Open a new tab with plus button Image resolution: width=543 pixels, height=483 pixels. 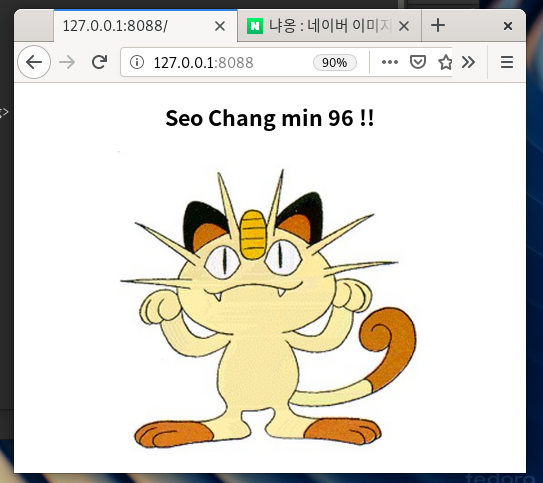pyautogui.click(x=438, y=25)
